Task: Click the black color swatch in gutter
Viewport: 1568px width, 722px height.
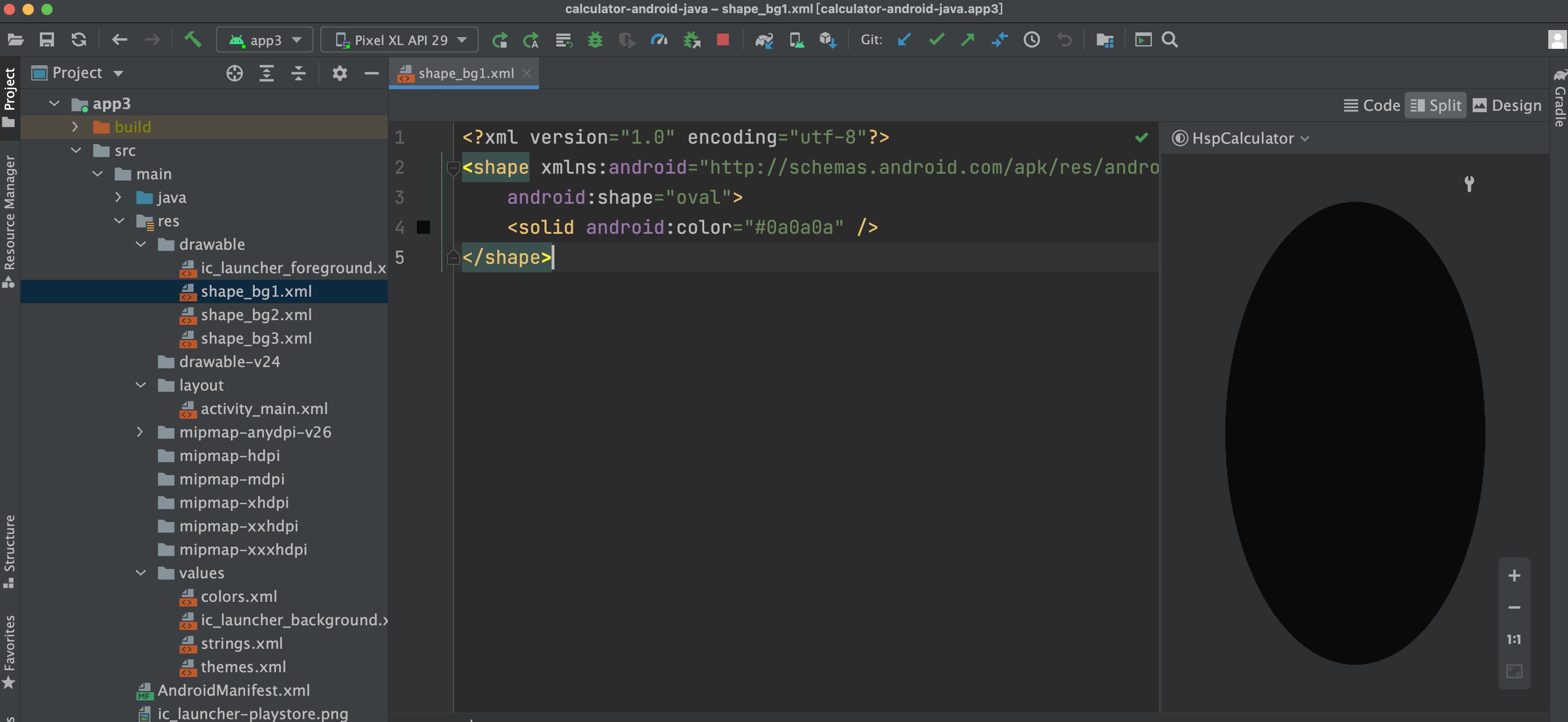Action: point(423,227)
